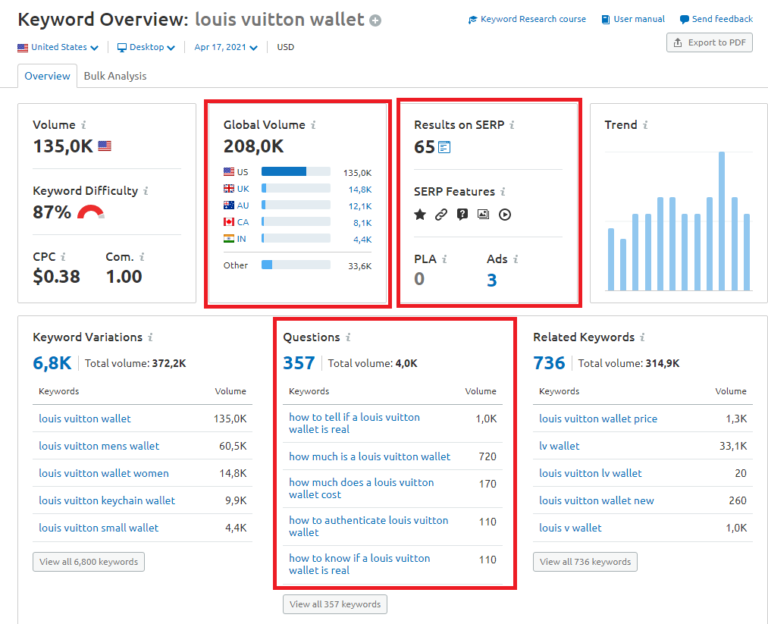Open the Apr 17, 2021 date dropdown
This screenshot has height=624, width=768.
(226, 47)
